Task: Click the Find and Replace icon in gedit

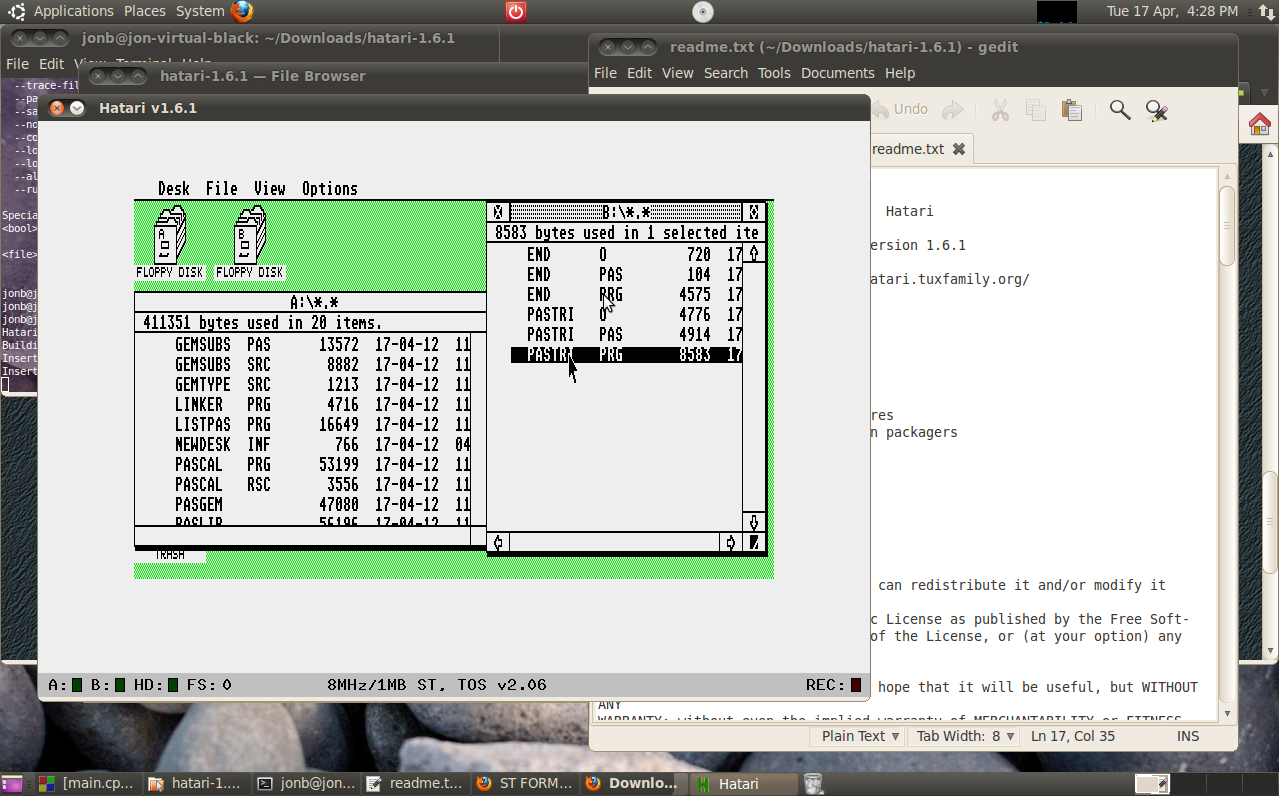Action: coord(1156,110)
